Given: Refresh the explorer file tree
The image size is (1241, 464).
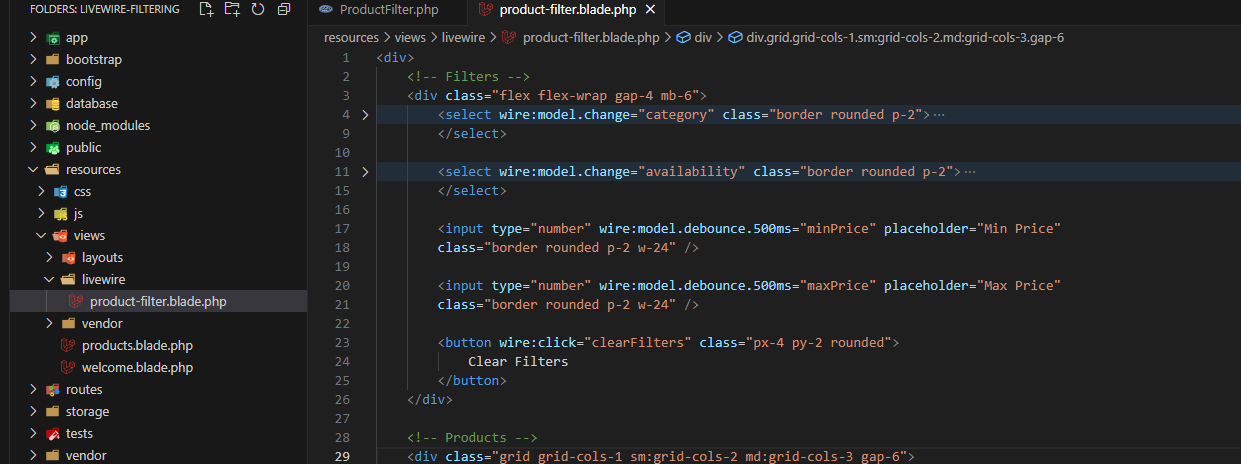Looking at the screenshot, I should [x=258, y=10].
